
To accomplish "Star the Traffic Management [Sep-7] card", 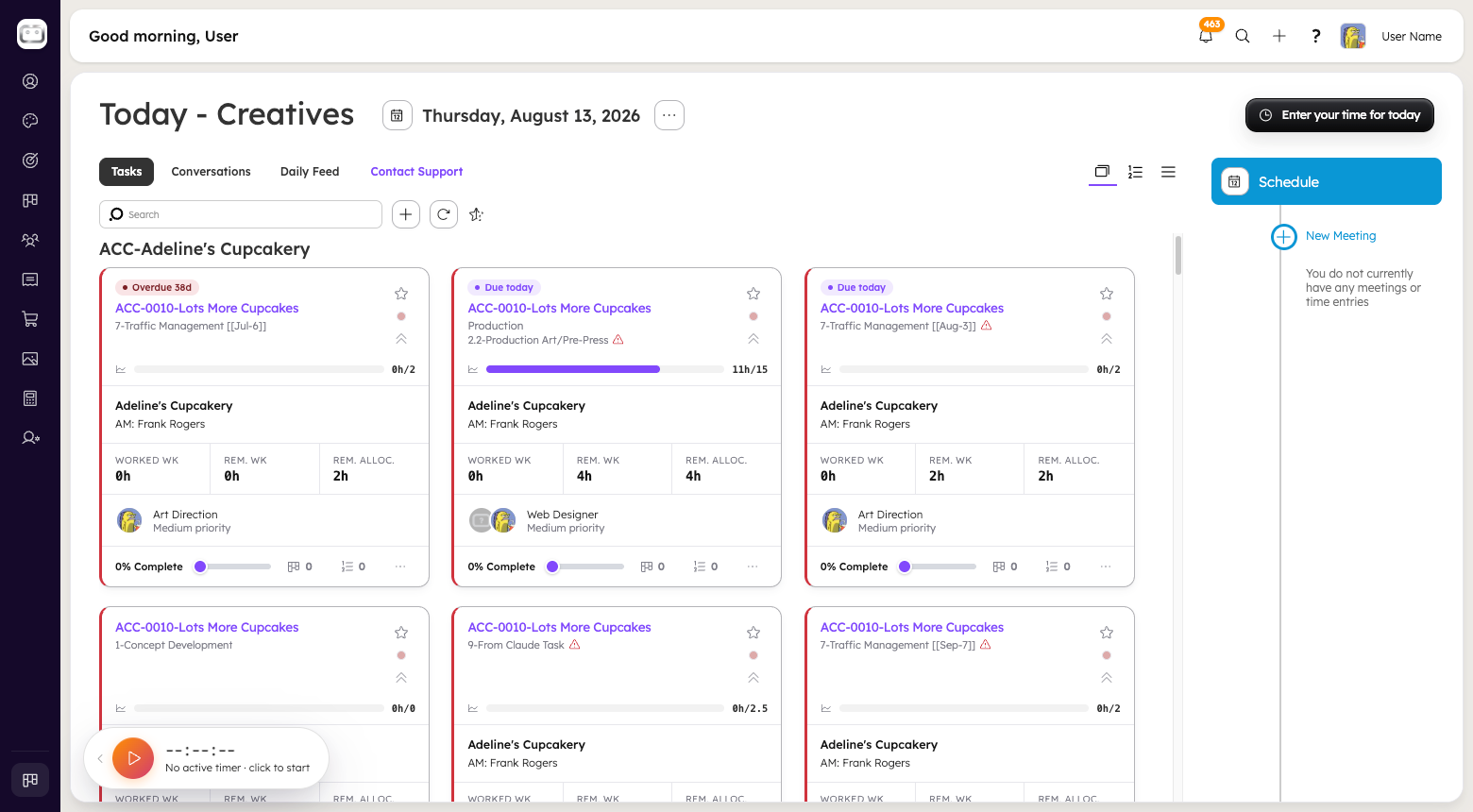I will coord(1107,633).
